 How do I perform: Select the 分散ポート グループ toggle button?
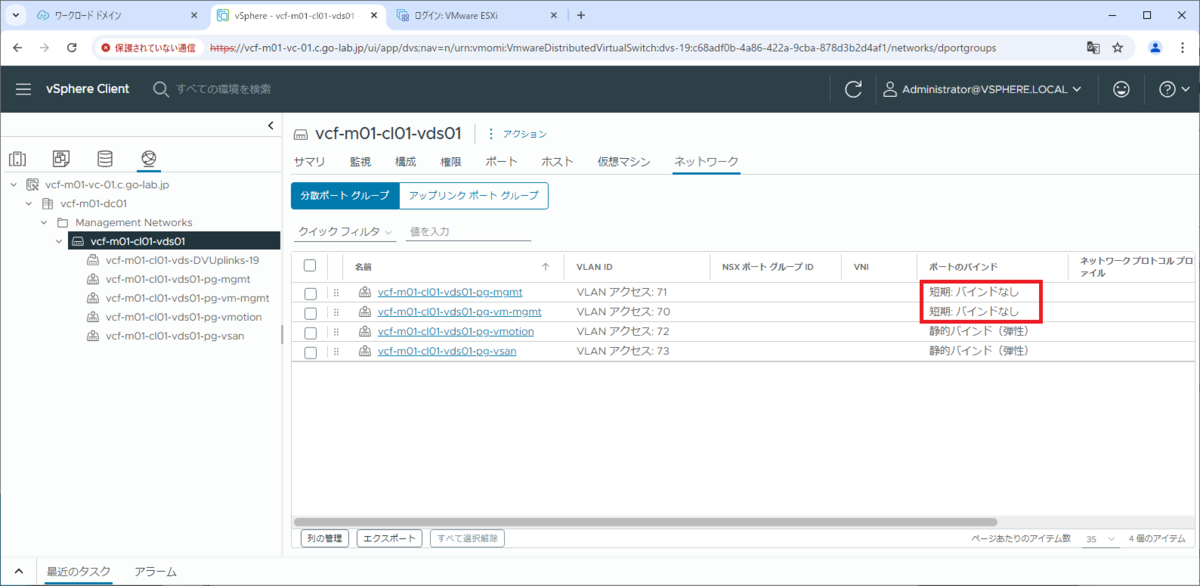(x=345, y=196)
